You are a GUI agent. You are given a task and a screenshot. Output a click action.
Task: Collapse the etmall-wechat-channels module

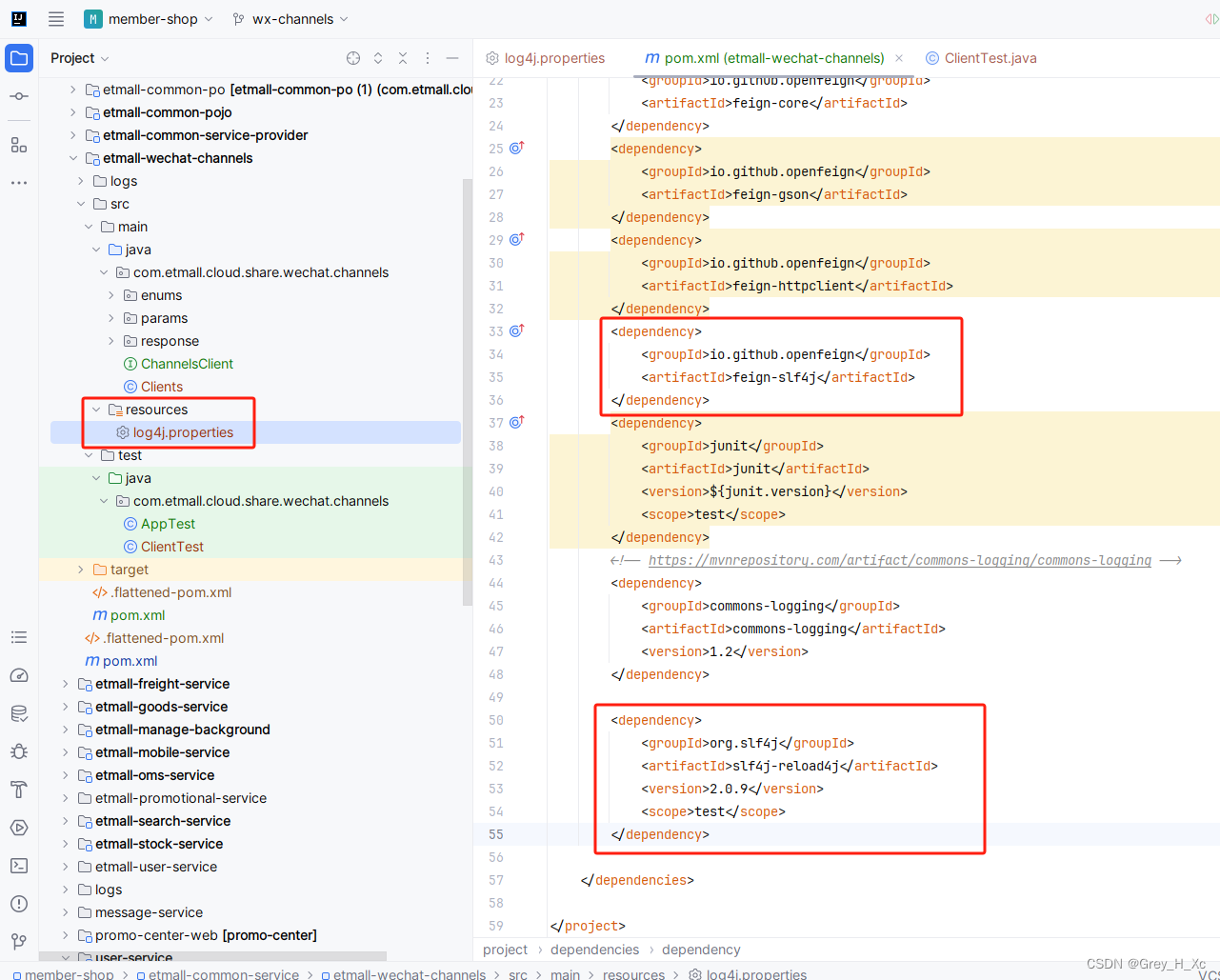click(x=73, y=158)
